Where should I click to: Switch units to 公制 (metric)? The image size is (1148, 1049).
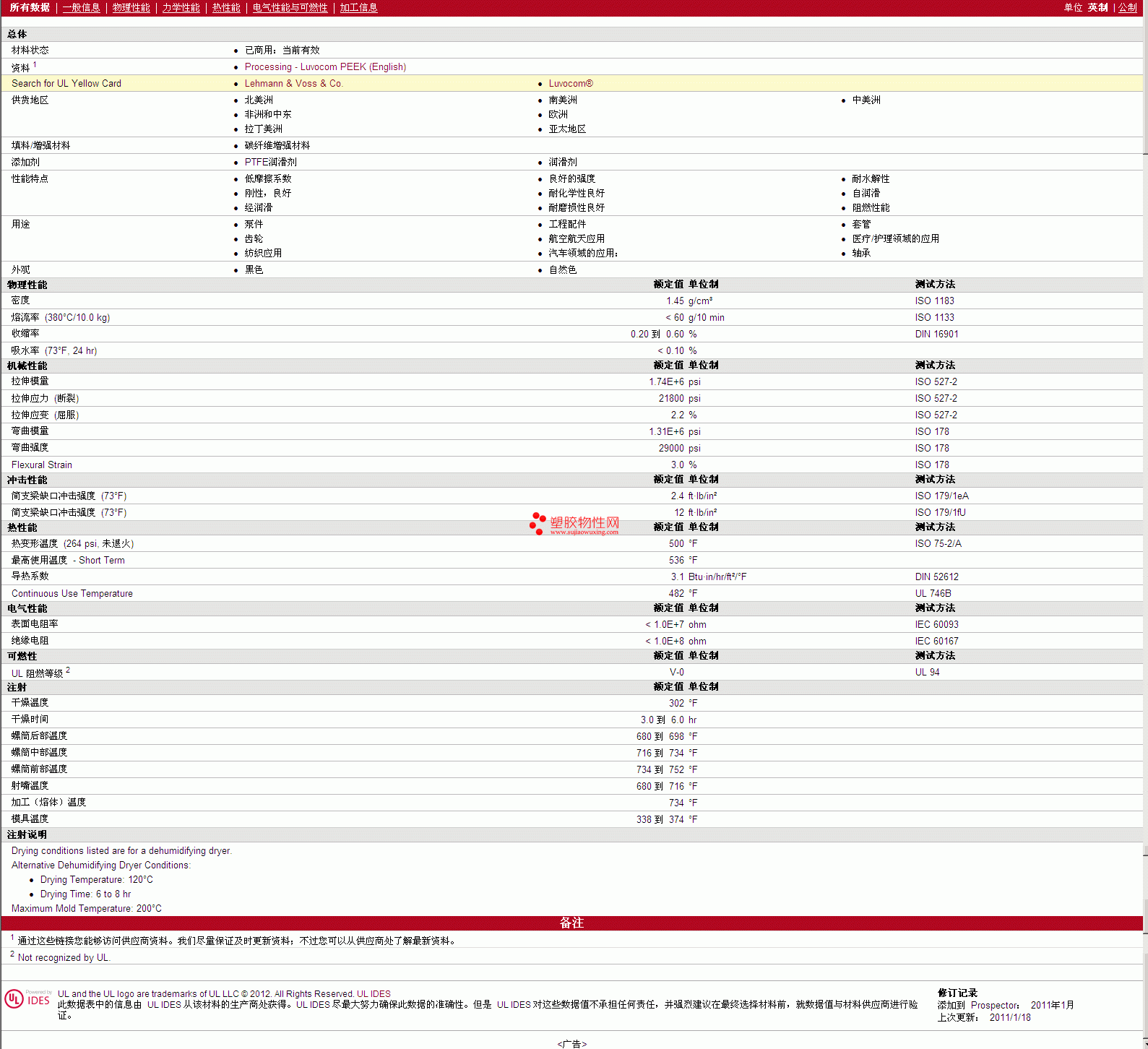[1127, 8]
